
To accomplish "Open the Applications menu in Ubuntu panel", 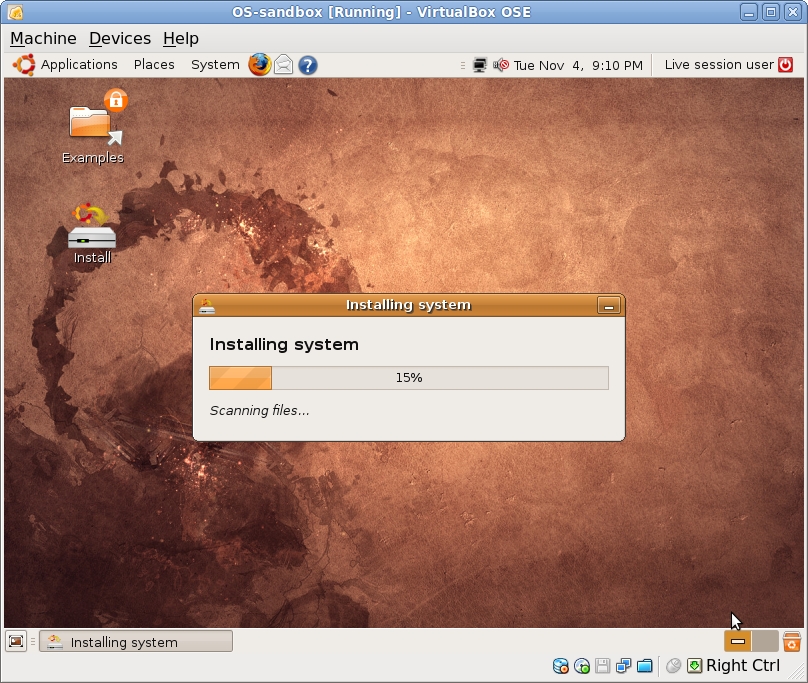I will 79,65.
